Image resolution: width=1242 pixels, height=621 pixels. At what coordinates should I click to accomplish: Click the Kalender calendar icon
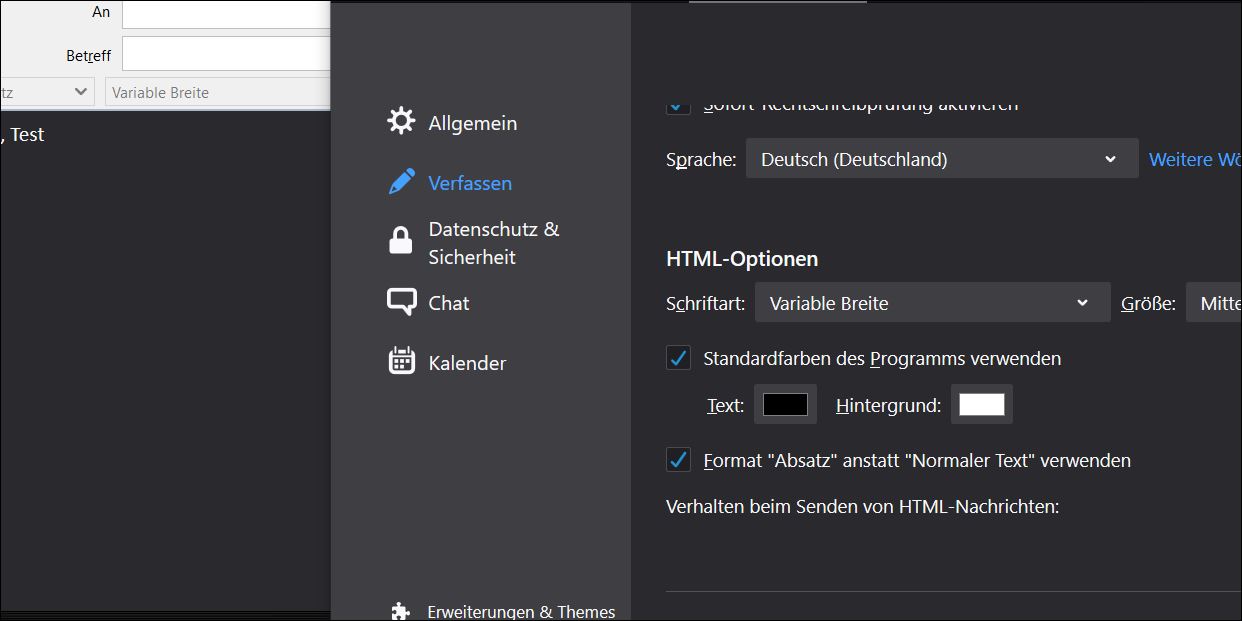click(401, 361)
